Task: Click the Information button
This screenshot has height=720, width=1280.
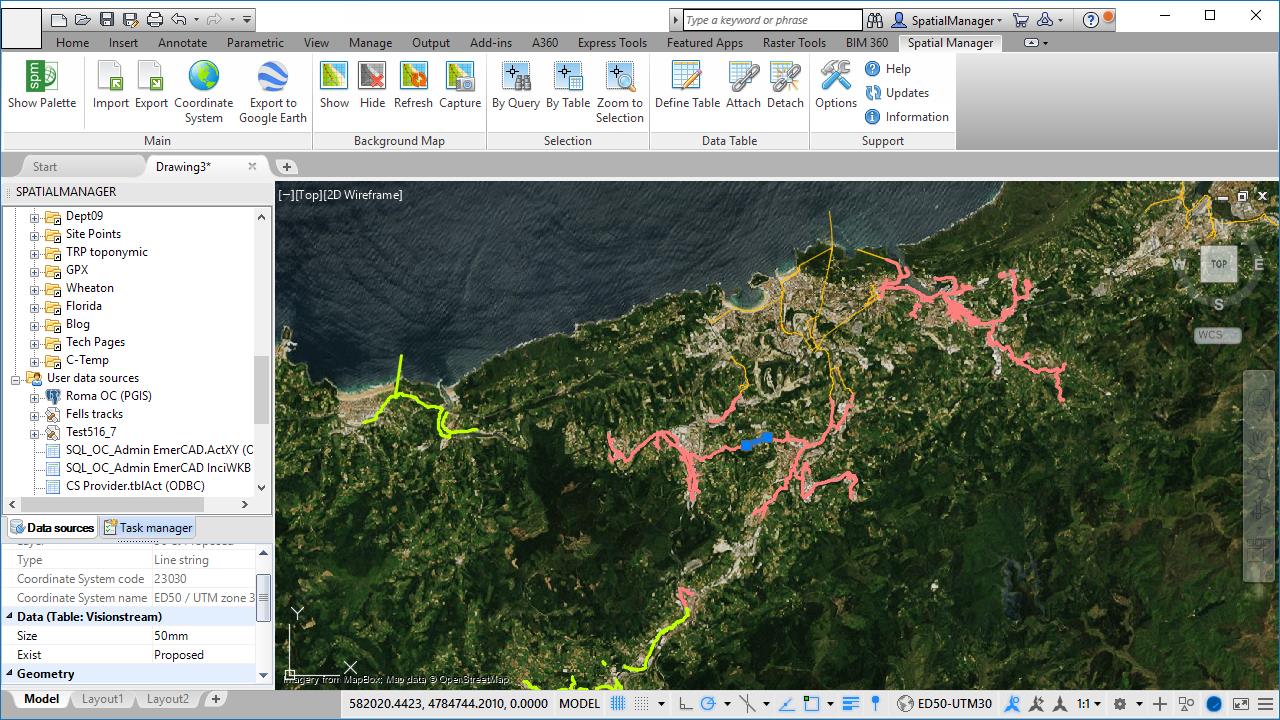Action: point(907,117)
